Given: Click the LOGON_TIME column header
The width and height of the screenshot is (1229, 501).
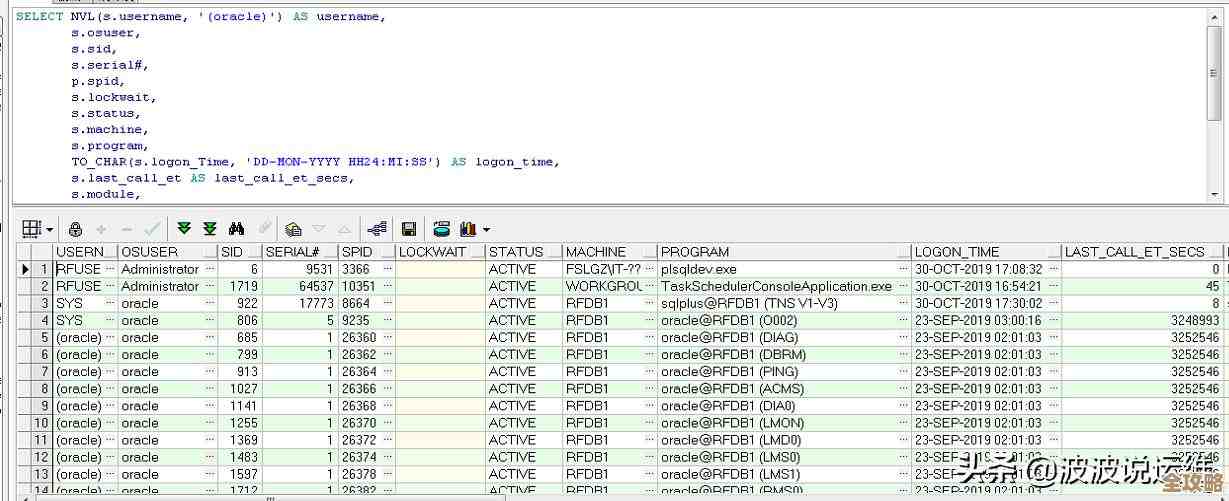Looking at the screenshot, I should point(956,252).
